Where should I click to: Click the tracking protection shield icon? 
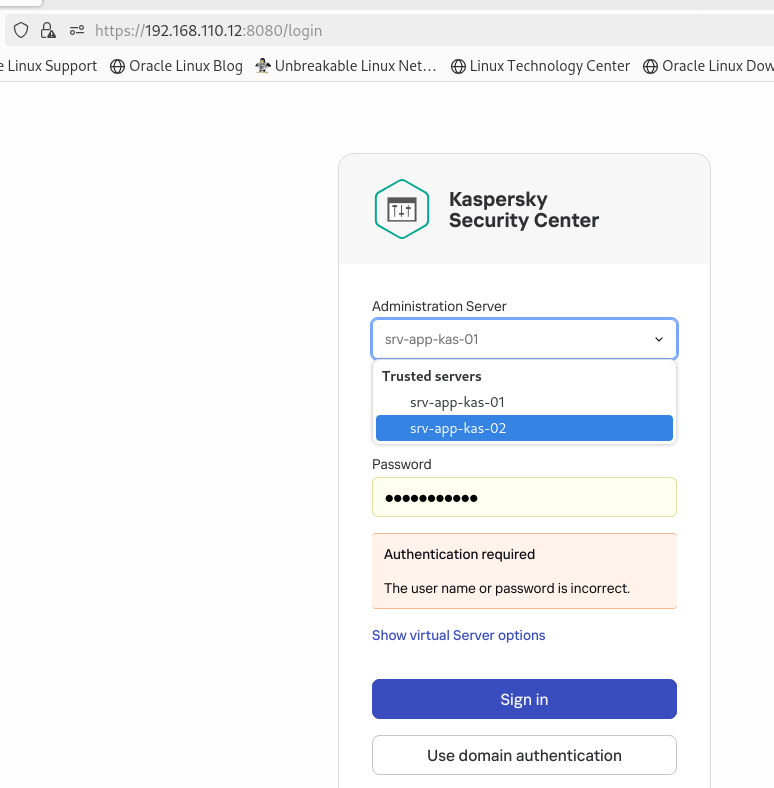[x=21, y=31]
